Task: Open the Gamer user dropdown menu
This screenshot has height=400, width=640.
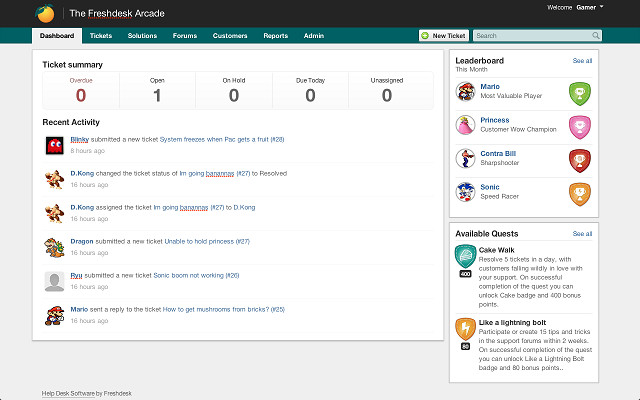Action: tap(589, 7)
